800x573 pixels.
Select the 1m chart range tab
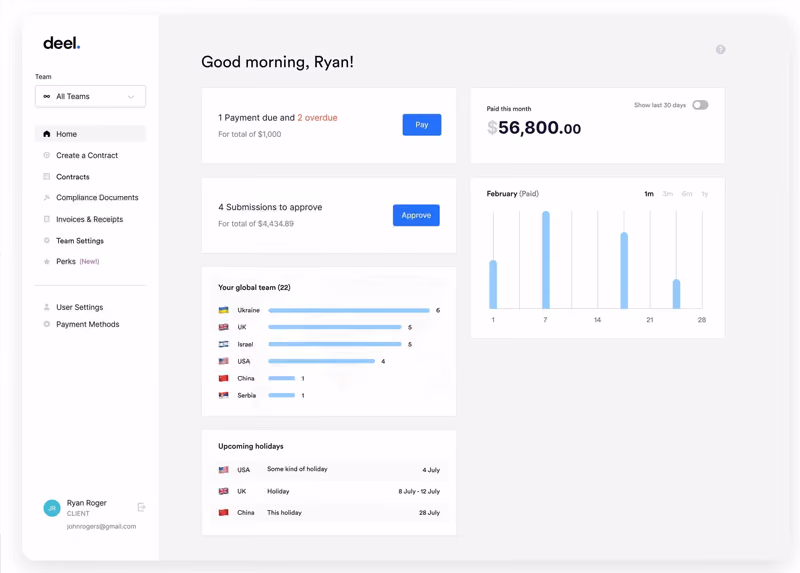tap(648, 194)
